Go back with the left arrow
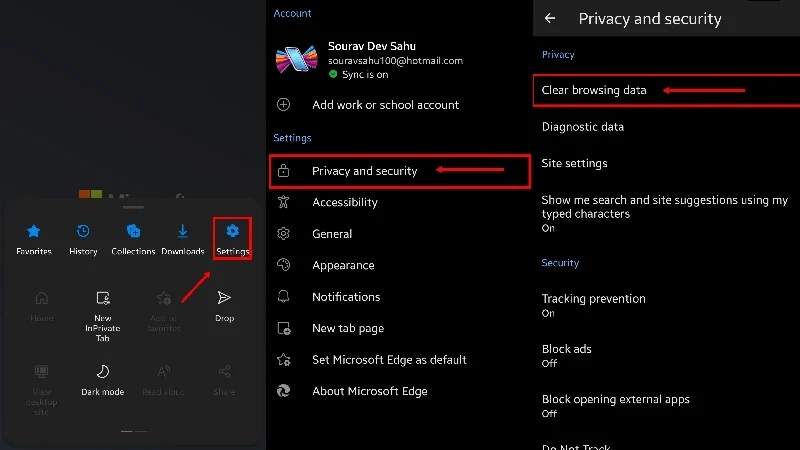 pos(550,18)
